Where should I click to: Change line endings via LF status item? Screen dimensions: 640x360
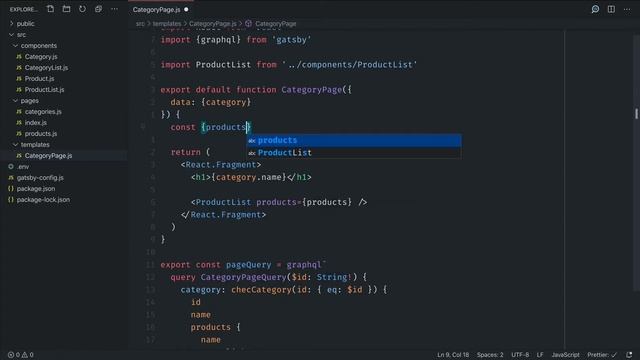coord(540,355)
